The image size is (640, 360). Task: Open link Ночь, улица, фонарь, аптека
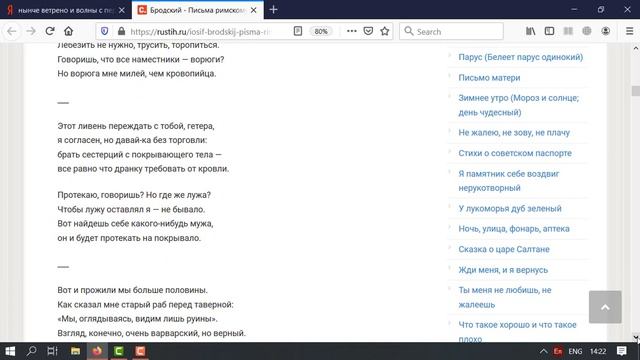pyautogui.click(x=514, y=229)
